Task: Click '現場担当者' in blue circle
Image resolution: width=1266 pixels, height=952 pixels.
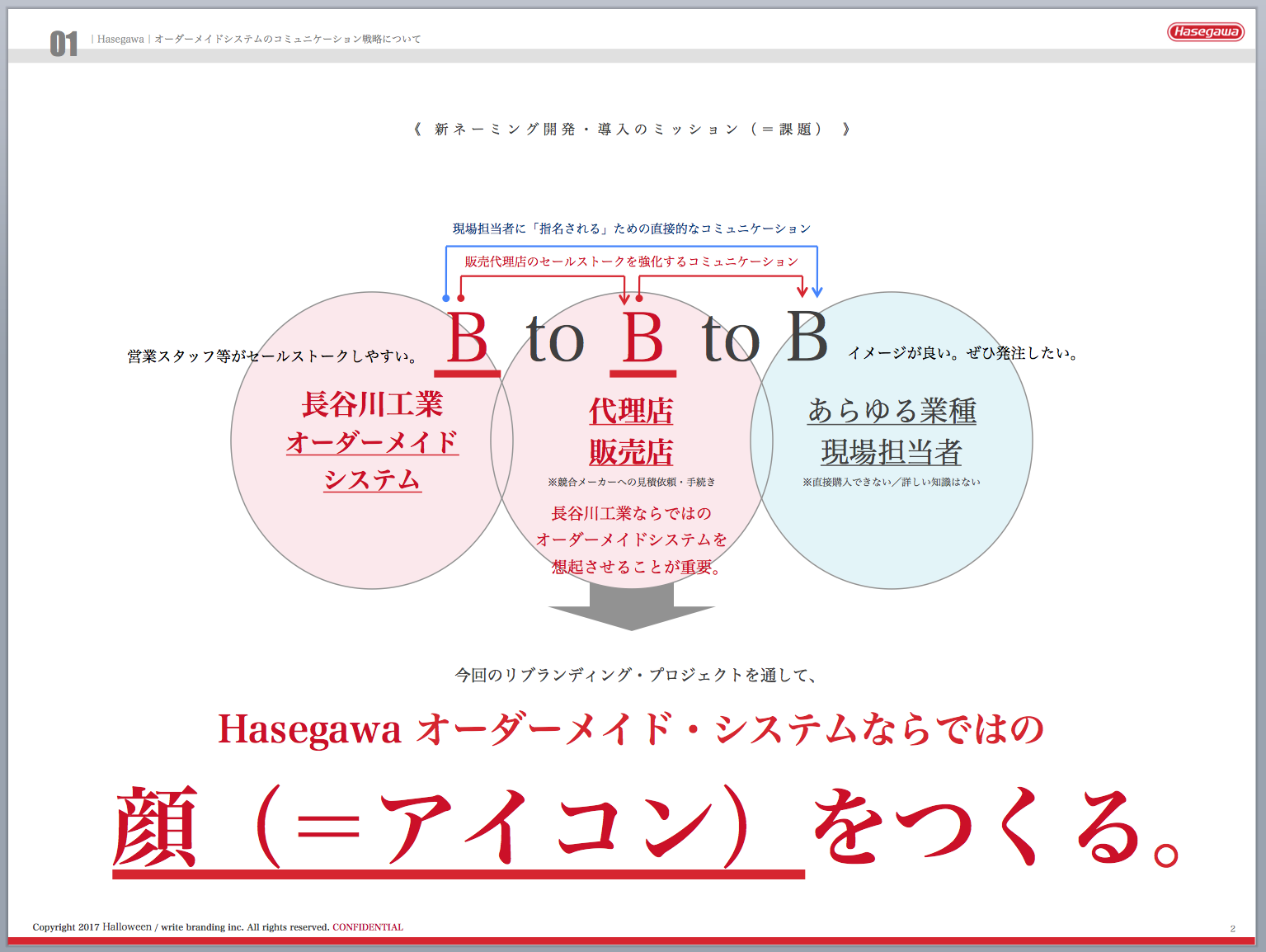Action: [892, 452]
